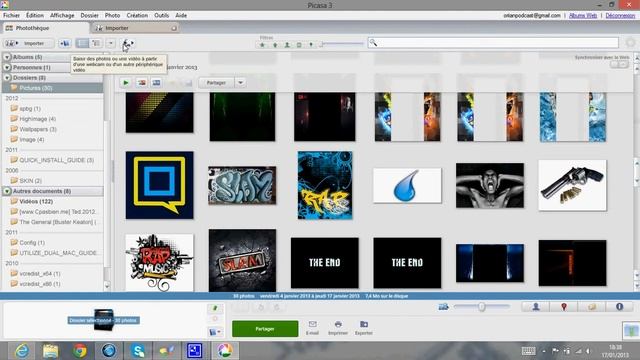Open the Édition menu

(x=35, y=16)
